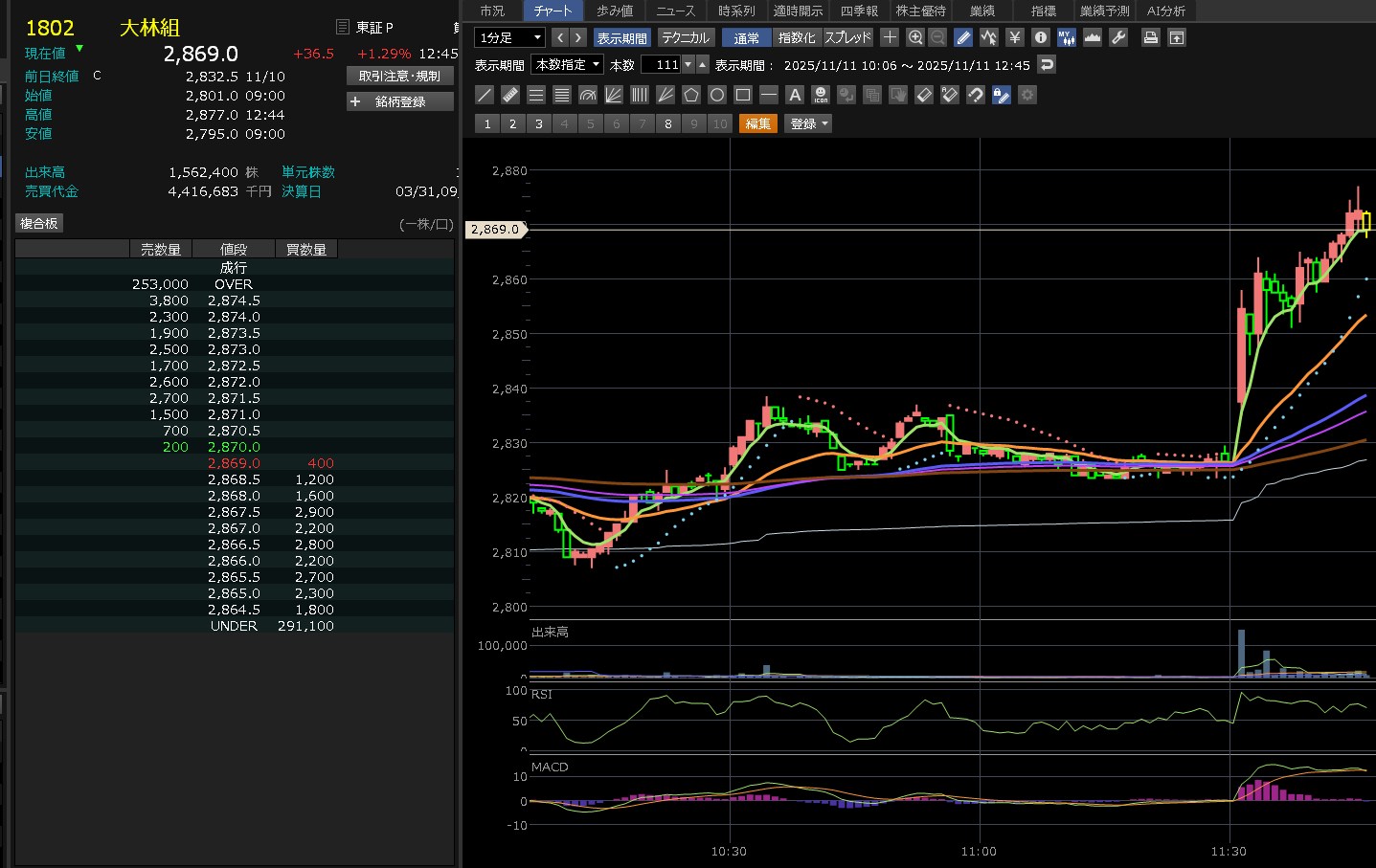The height and width of the screenshot is (868, 1376).
Task: Toggle 指数化 indexed display mode
Action: pos(797,37)
